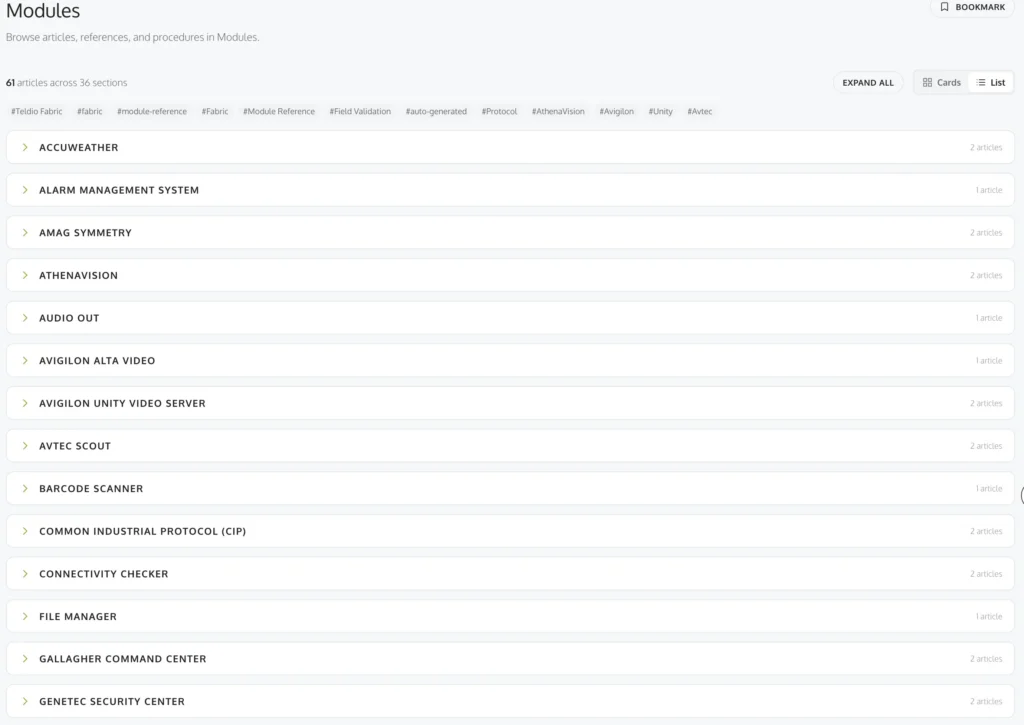Click File Manager's 1 article count
Screen dimensions: 1024x725
[x=989, y=617]
